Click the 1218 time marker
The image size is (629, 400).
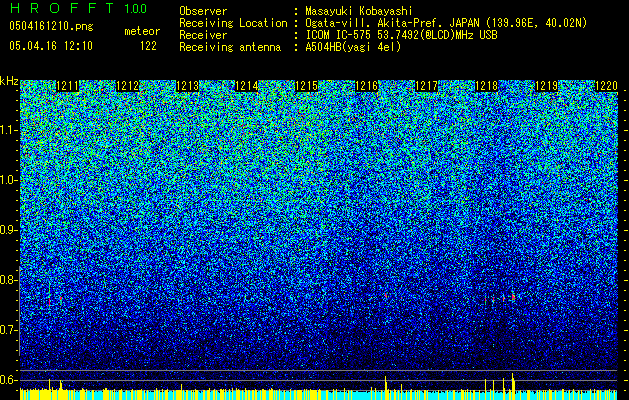coord(486,86)
